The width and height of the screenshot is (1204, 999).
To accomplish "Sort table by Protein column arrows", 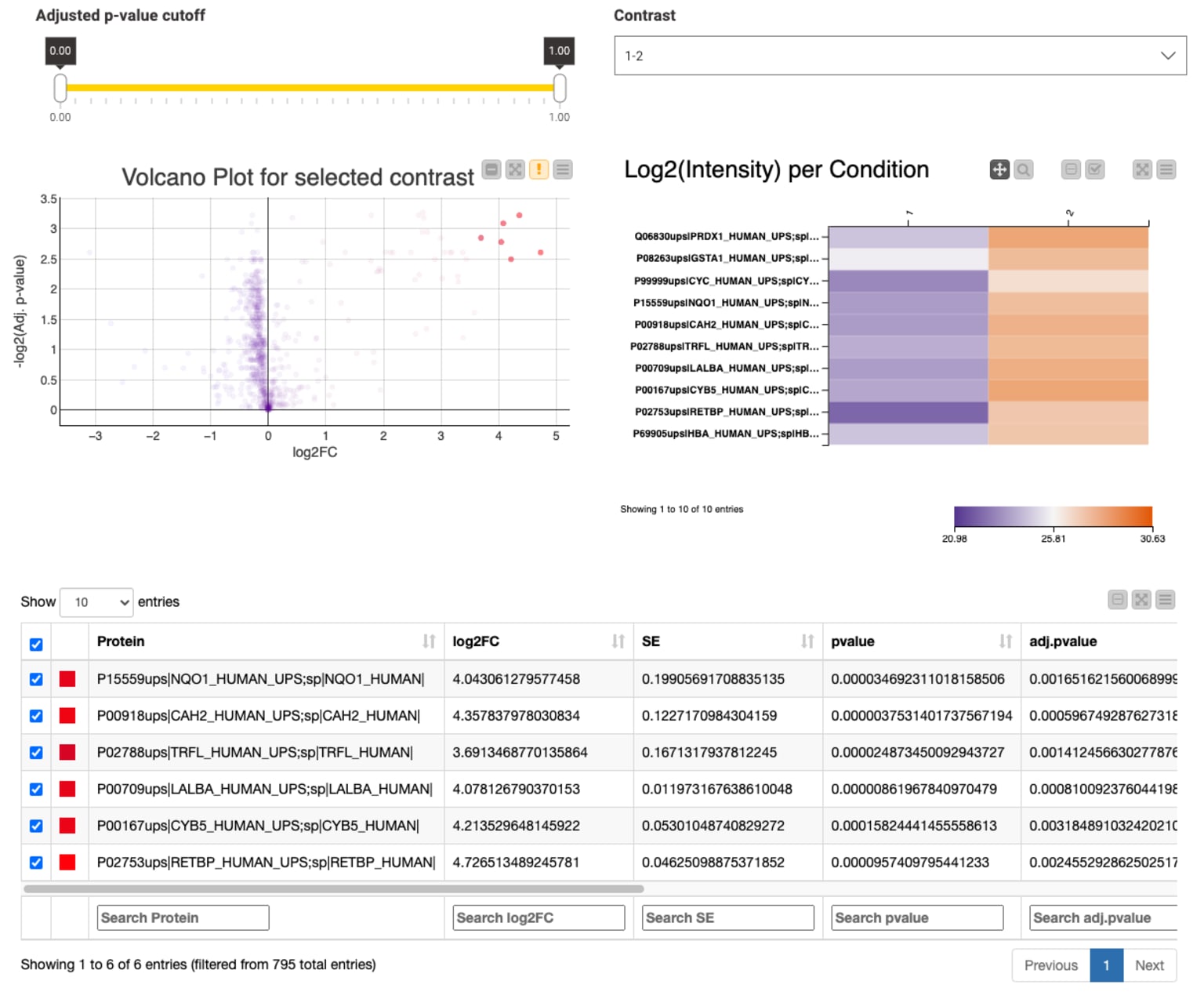I will coord(429,641).
